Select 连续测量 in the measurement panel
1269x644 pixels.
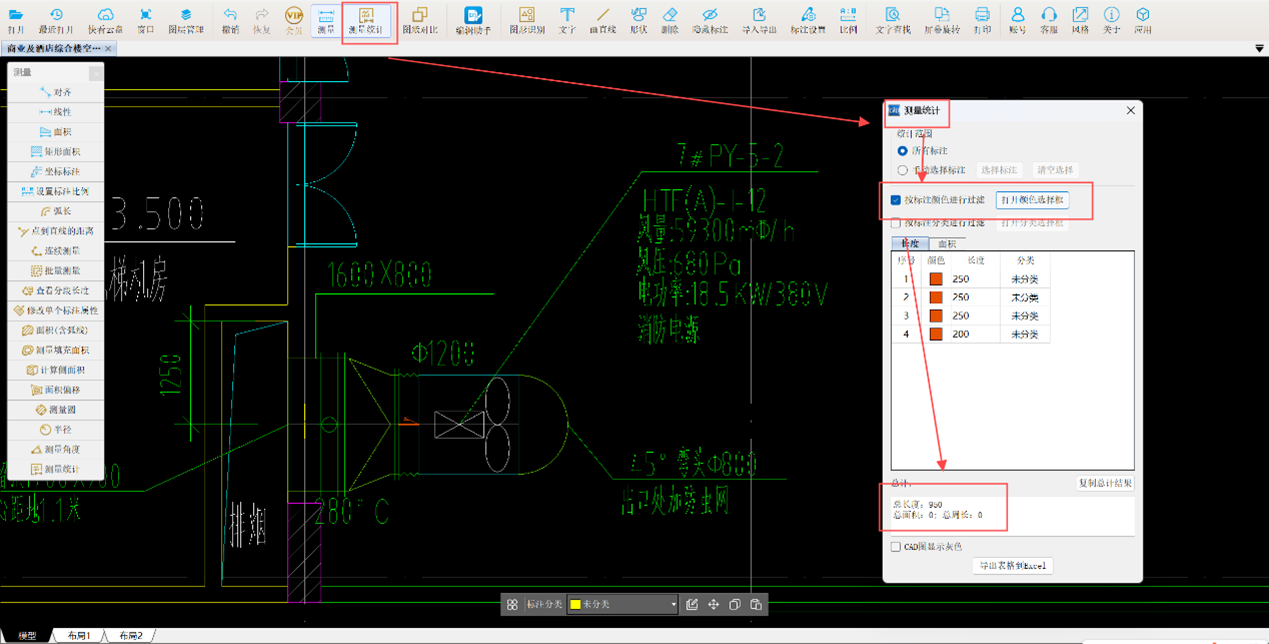pyautogui.click(x=55, y=251)
